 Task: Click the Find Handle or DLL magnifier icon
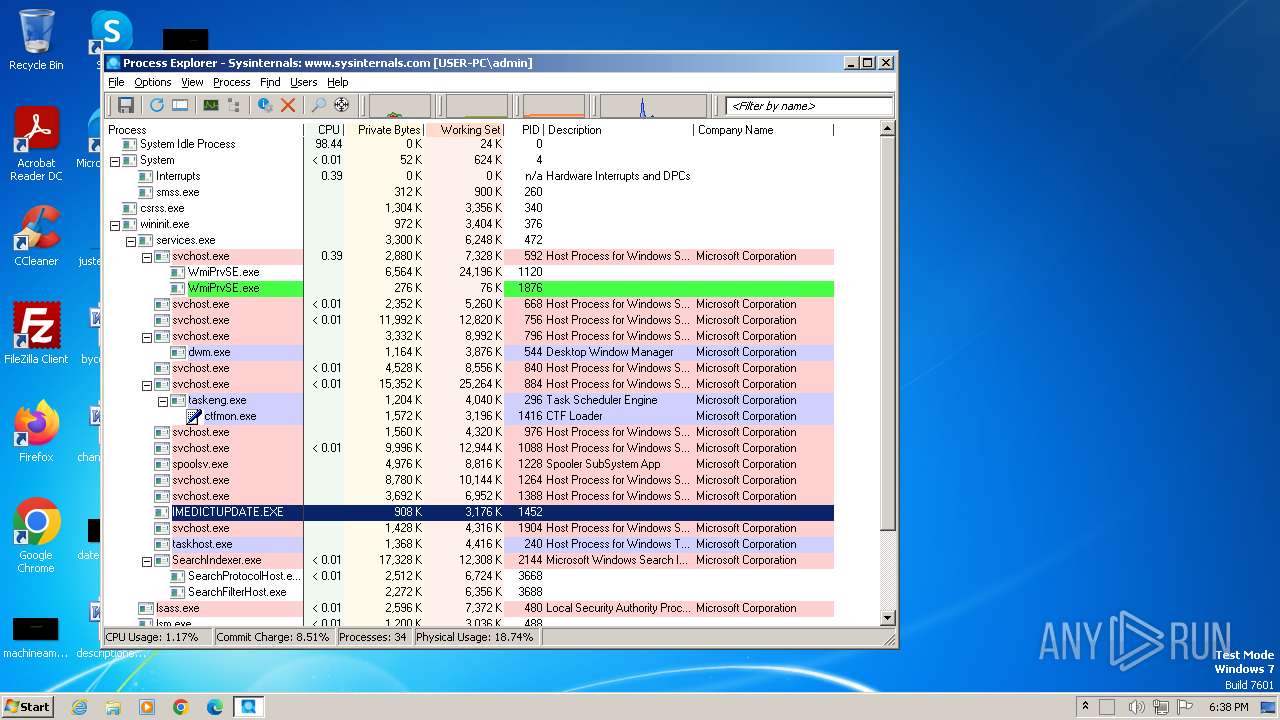click(319, 105)
